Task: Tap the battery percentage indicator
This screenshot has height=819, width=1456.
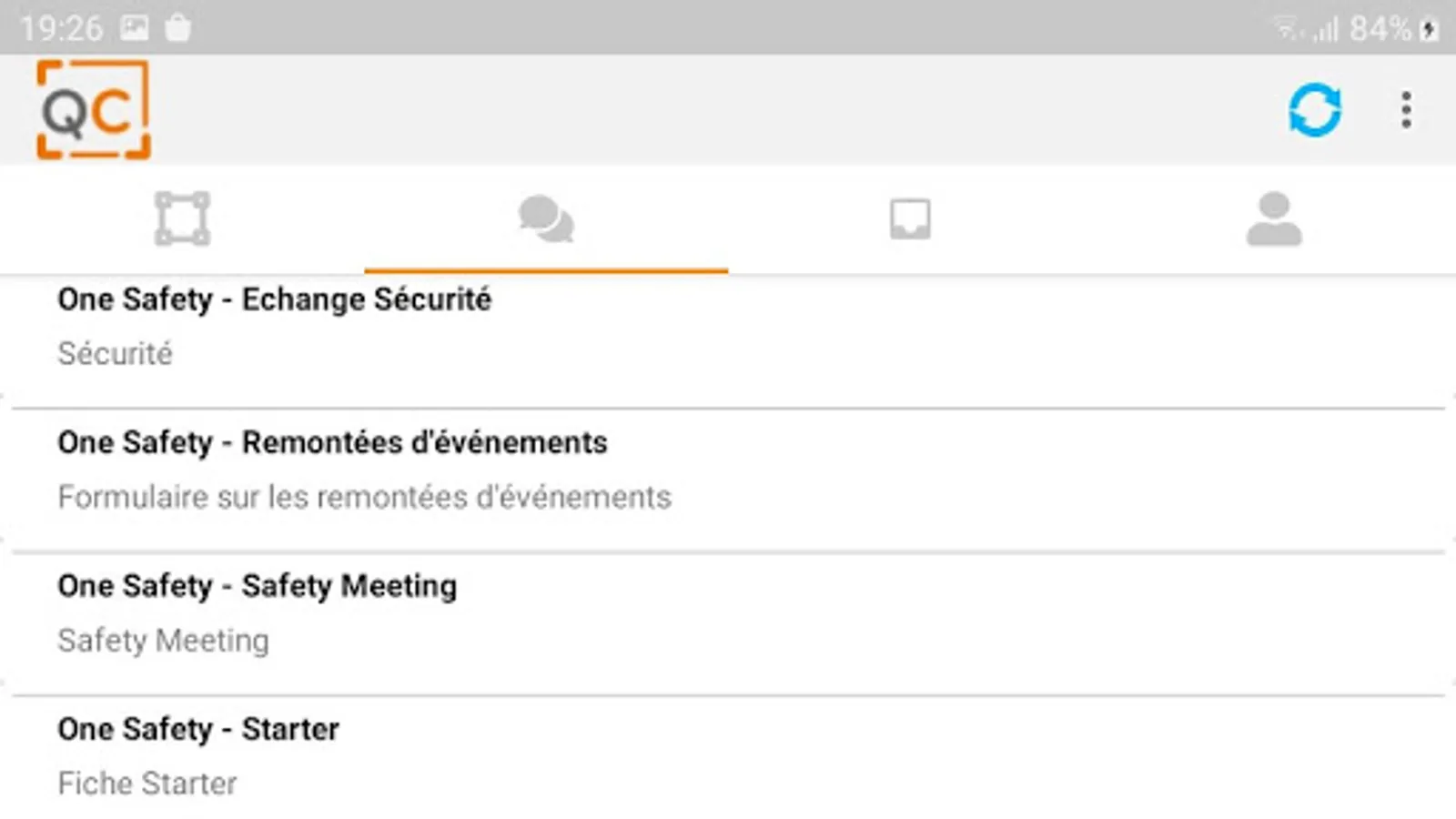Action: (1380, 29)
